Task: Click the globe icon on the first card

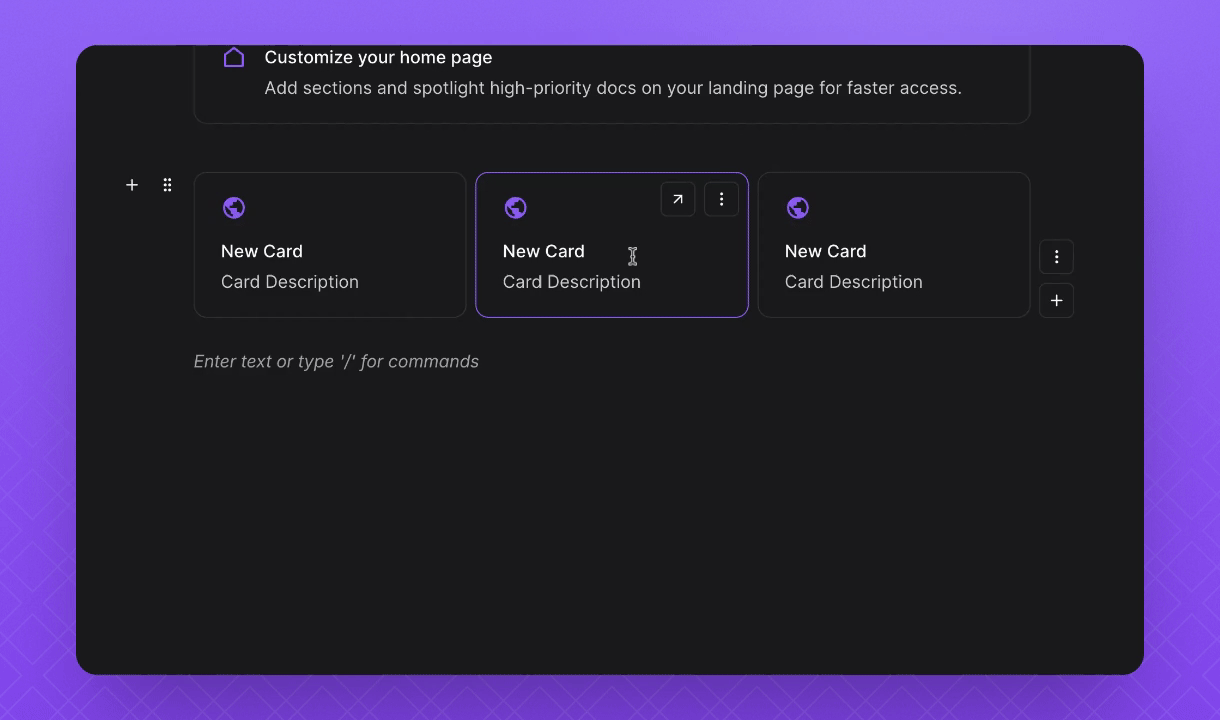Action: (234, 208)
